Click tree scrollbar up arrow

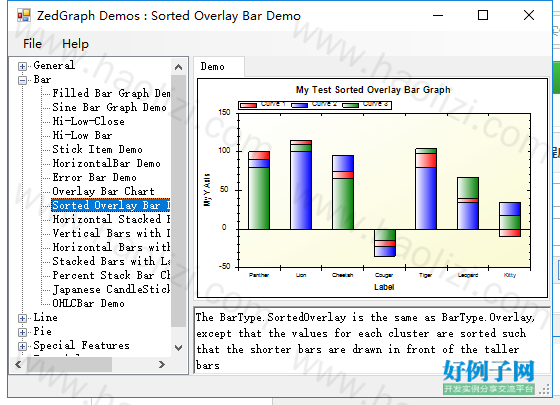click(x=179, y=67)
